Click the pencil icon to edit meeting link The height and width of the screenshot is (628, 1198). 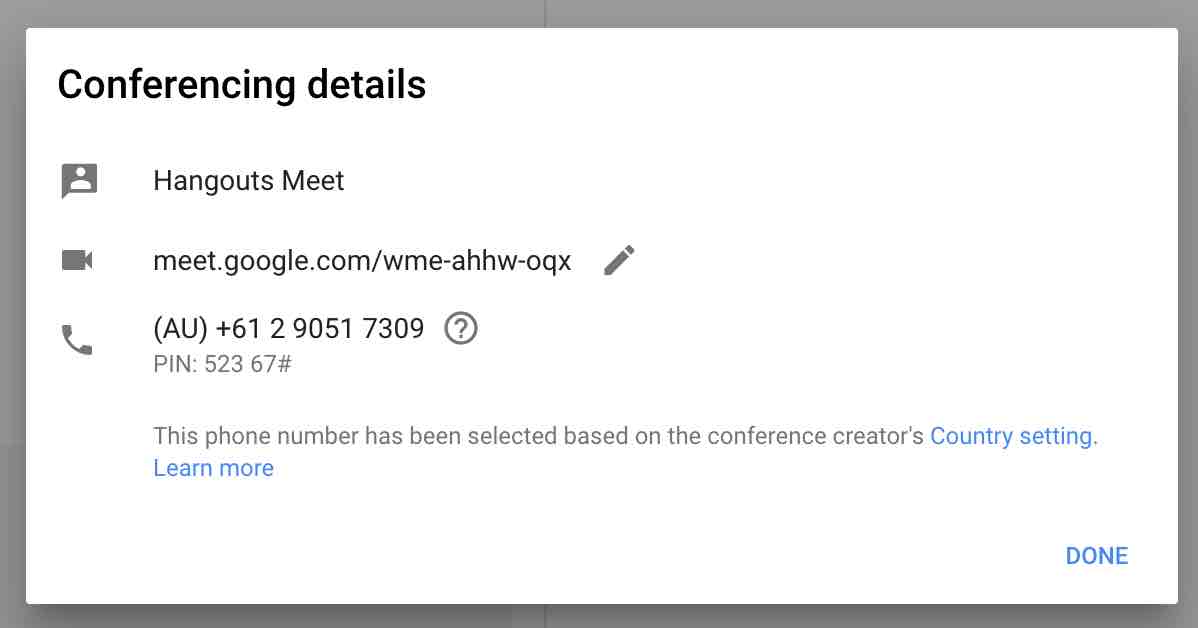pyautogui.click(x=619, y=261)
